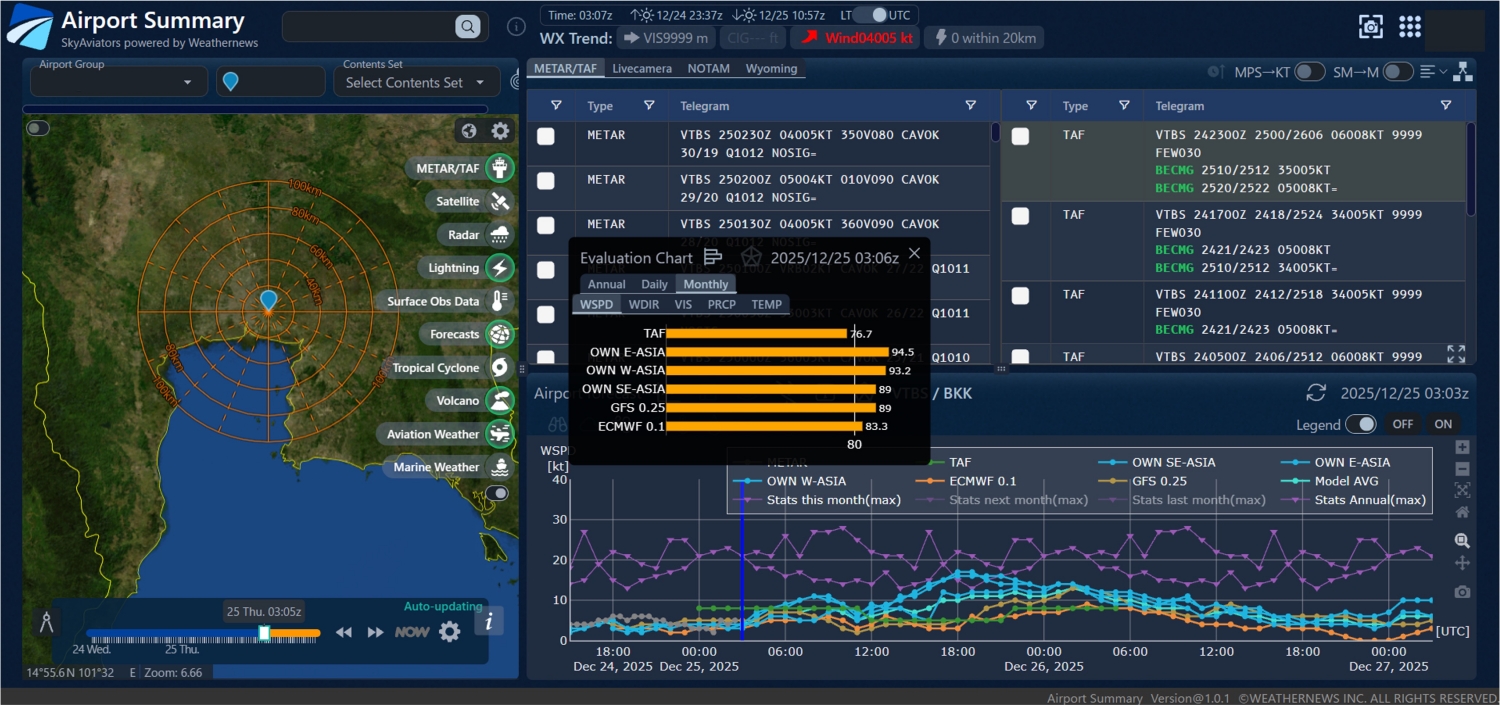Click the Satellite layer icon
Viewport: 1500px width, 705px height.
(500, 202)
